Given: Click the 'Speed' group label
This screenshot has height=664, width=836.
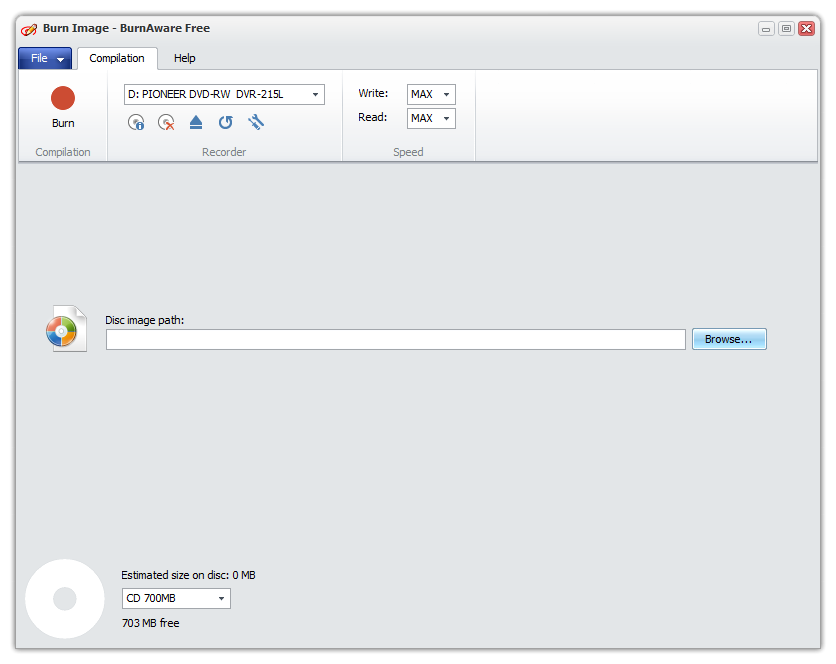Looking at the screenshot, I should coord(408,152).
